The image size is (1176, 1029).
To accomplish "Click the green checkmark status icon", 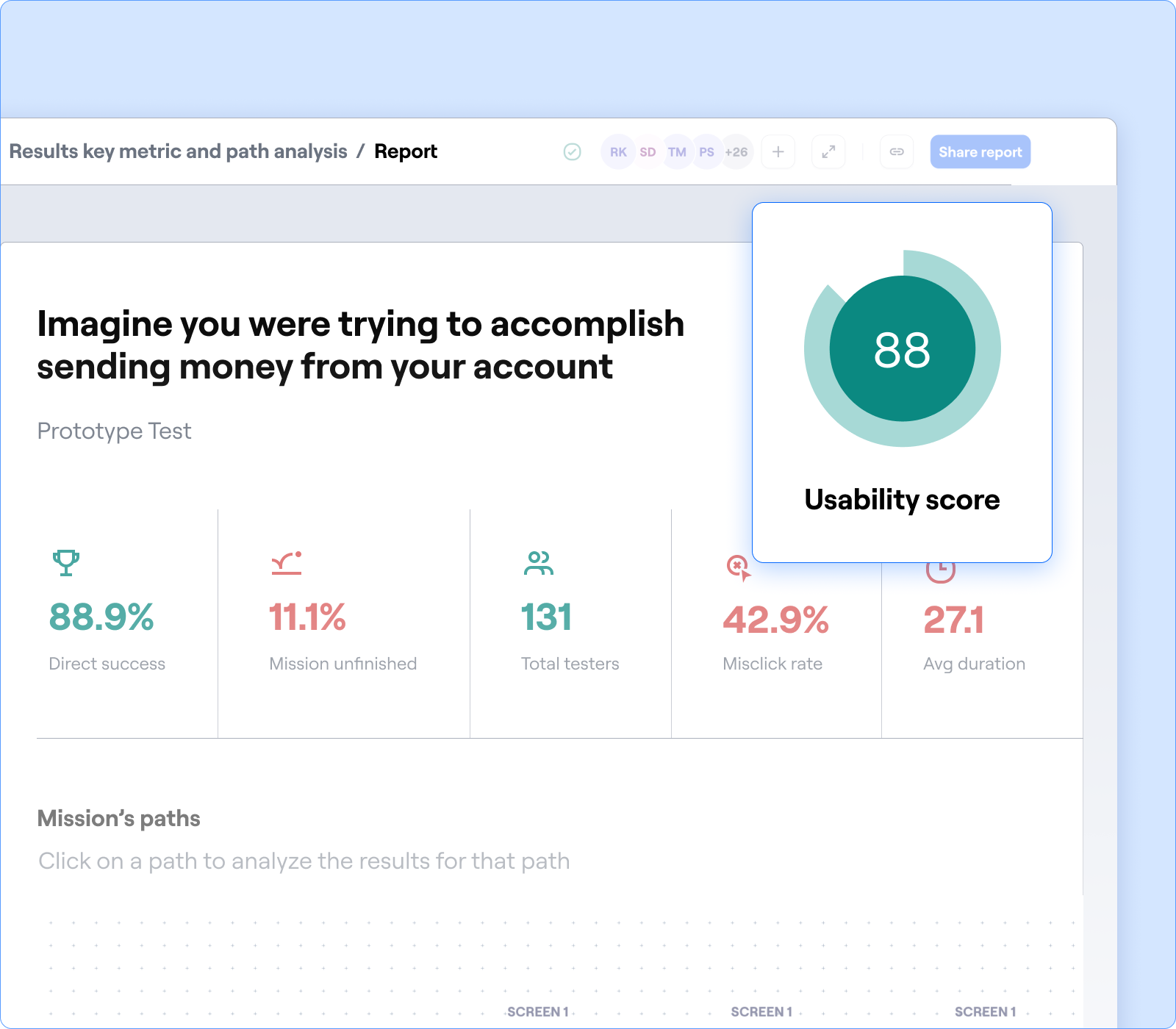I will pyautogui.click(x=572, y=151).
